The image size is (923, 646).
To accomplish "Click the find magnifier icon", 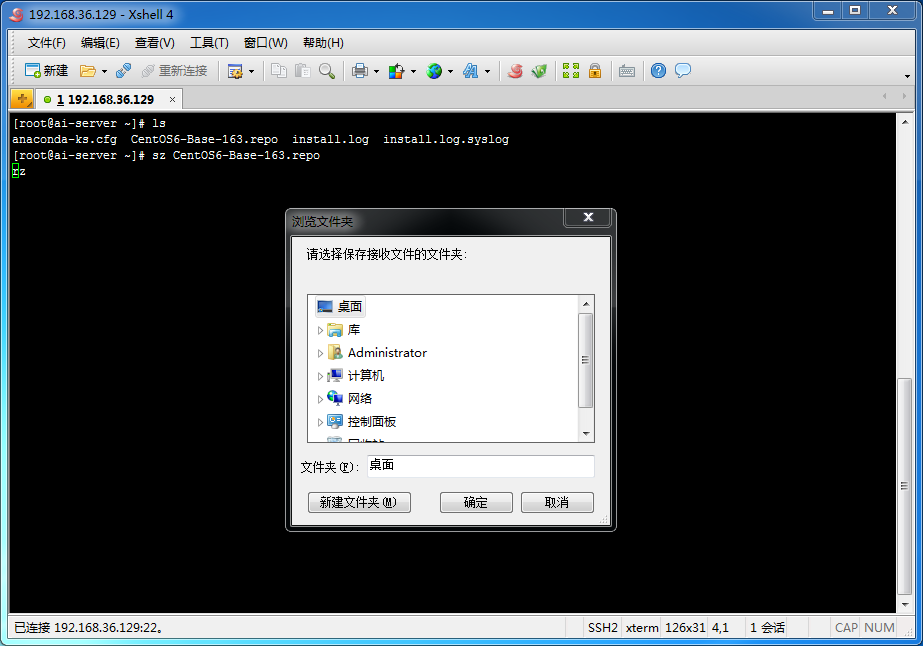I will 327,71.
